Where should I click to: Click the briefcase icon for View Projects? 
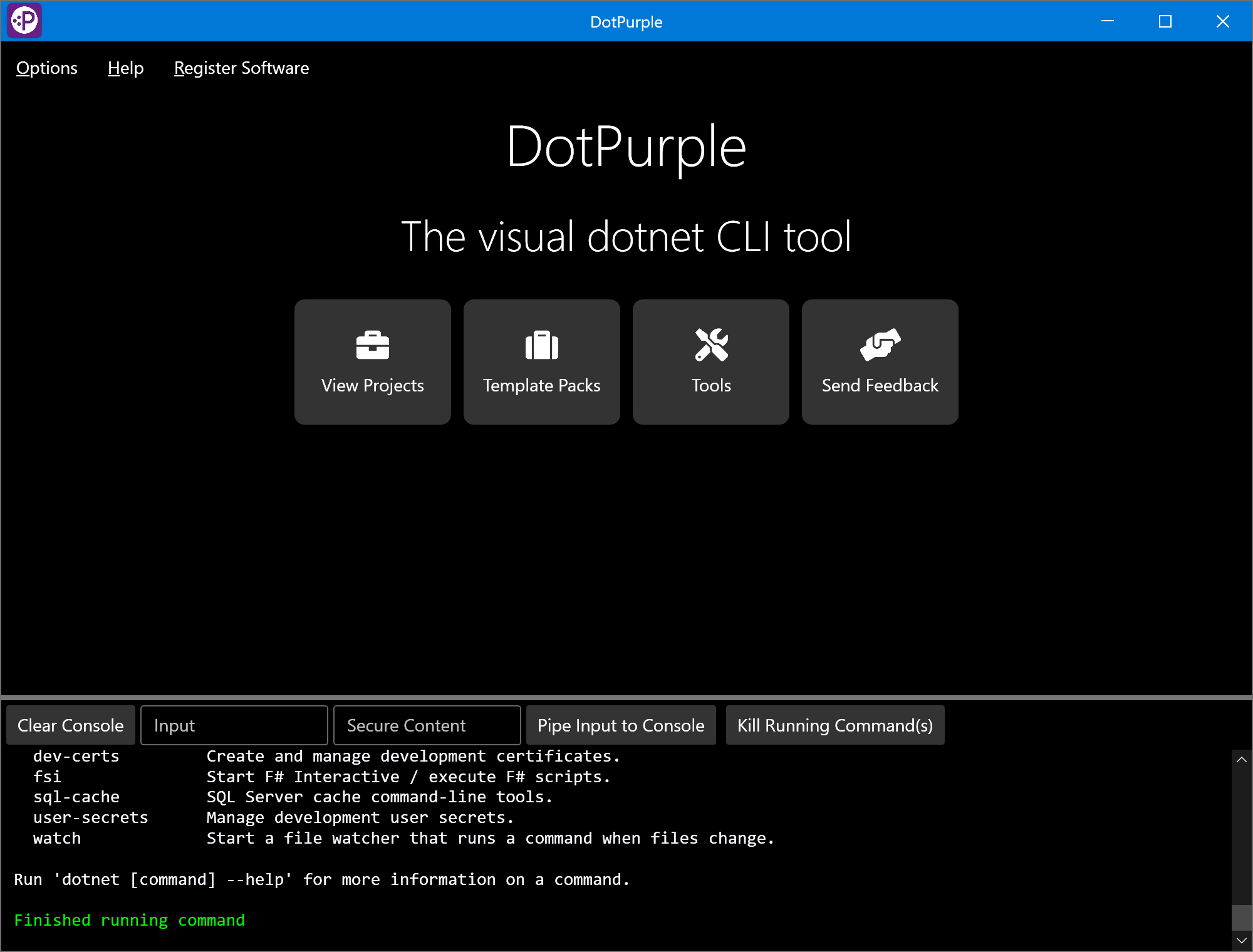point(372,345)
